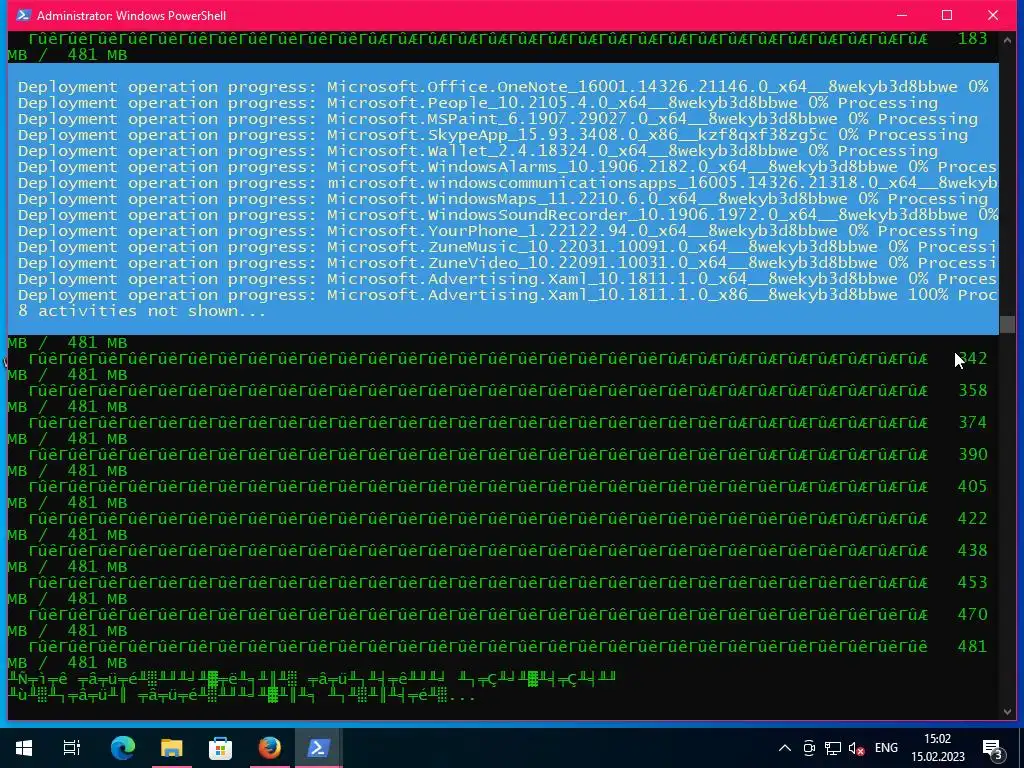1024x768 pixels.
Task: Click the Microsoft.WindowsMaps deployment progress line
Action: (x=503, y=199)
